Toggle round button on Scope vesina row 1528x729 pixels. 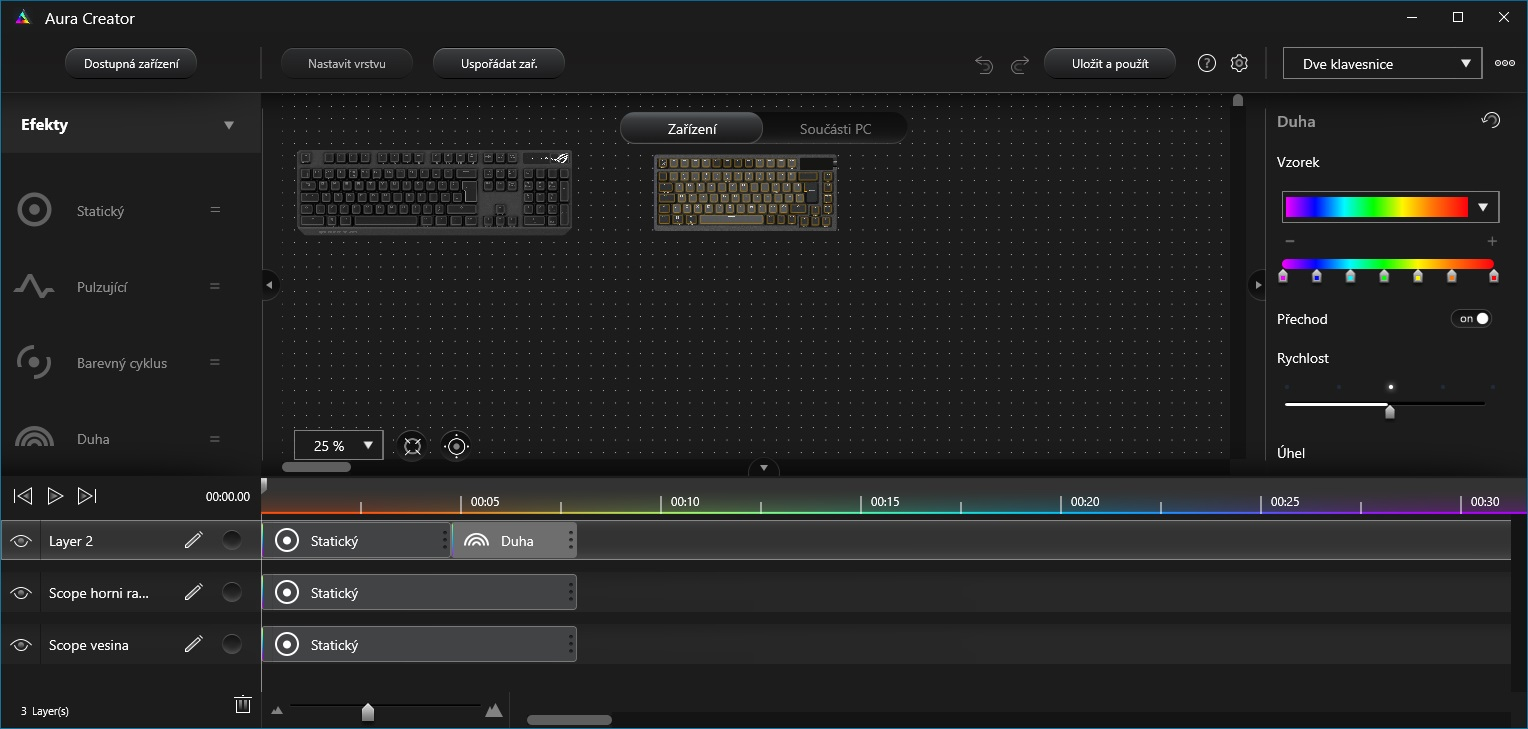[x=232, y=644]
